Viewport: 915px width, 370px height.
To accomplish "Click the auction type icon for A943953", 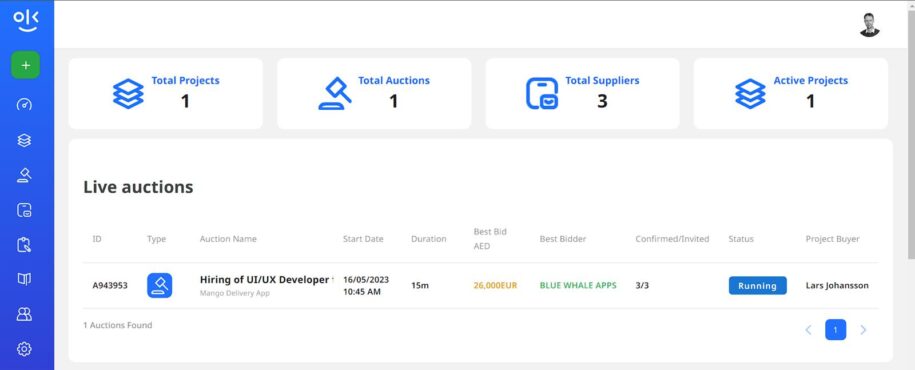I will pyautogui.click(x=159, y=285).
